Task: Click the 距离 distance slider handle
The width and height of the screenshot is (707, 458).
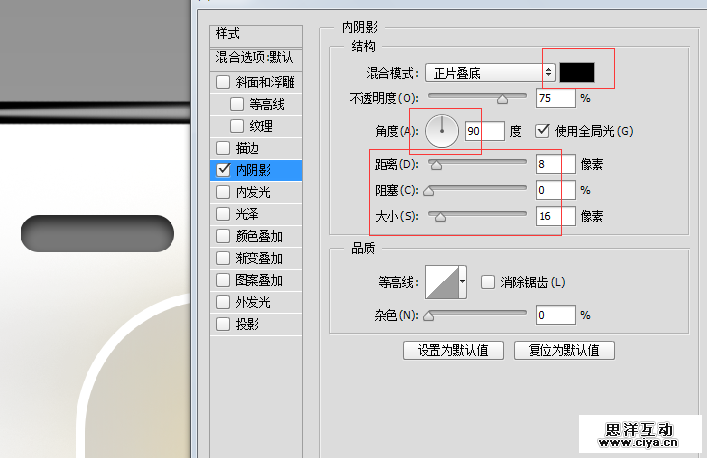Action: pyautogui.click(x=436, y=165)
